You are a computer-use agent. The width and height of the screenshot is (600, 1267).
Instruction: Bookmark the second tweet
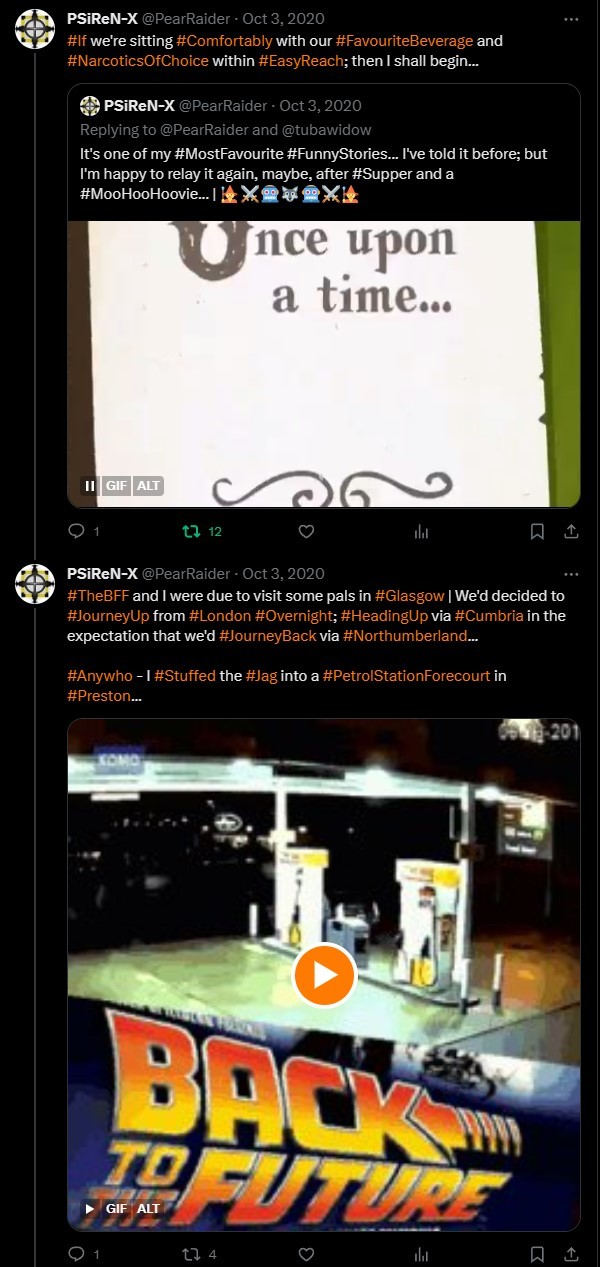537,1254
